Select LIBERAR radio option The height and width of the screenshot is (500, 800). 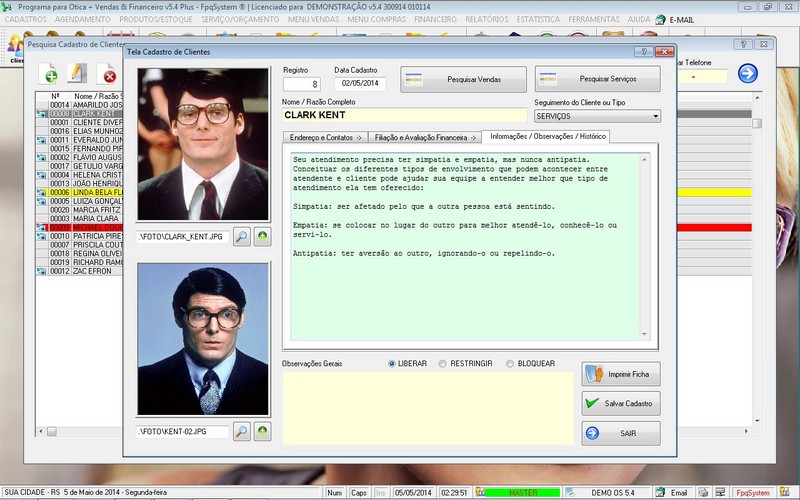(392, 364)
